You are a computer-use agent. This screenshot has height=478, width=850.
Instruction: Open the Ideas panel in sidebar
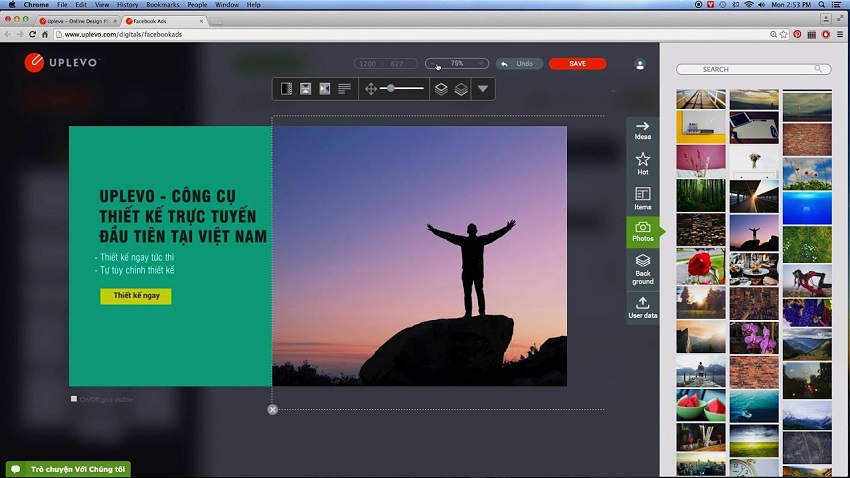642,130
